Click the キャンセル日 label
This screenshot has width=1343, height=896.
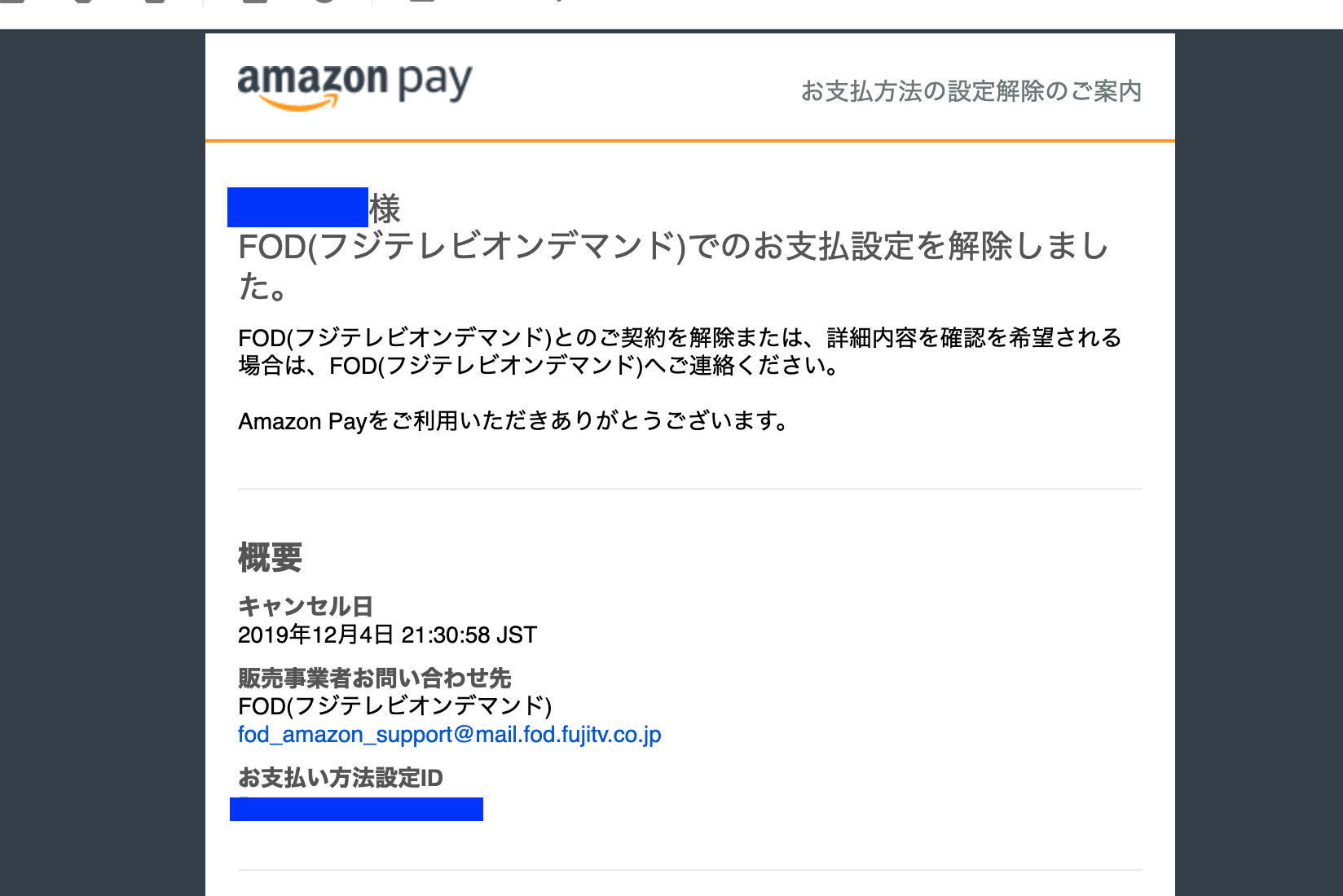pyautogui.click(x=306, y=606)
